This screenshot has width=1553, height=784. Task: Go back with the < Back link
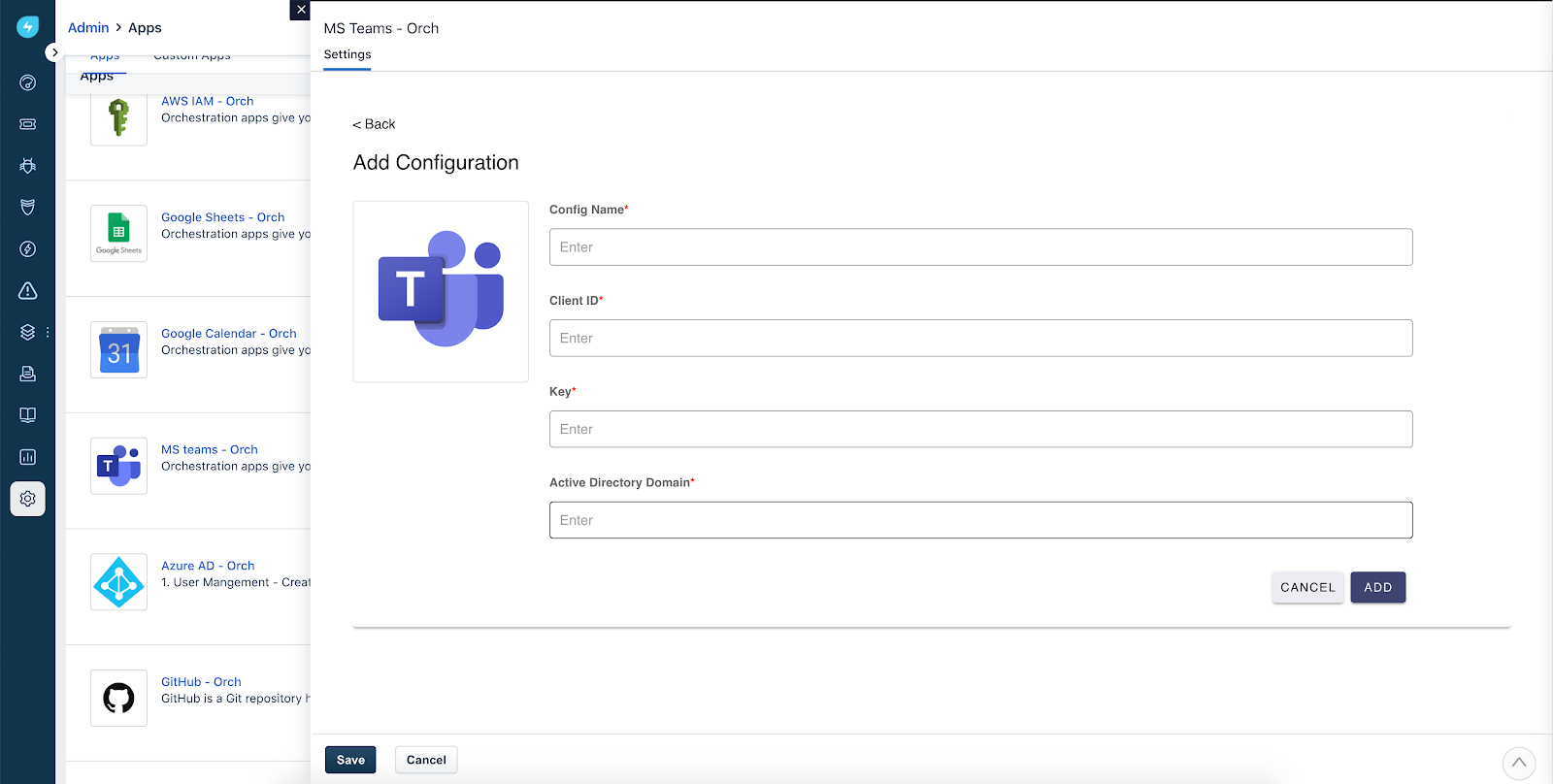pyautogui.click(x=374, y=124)
